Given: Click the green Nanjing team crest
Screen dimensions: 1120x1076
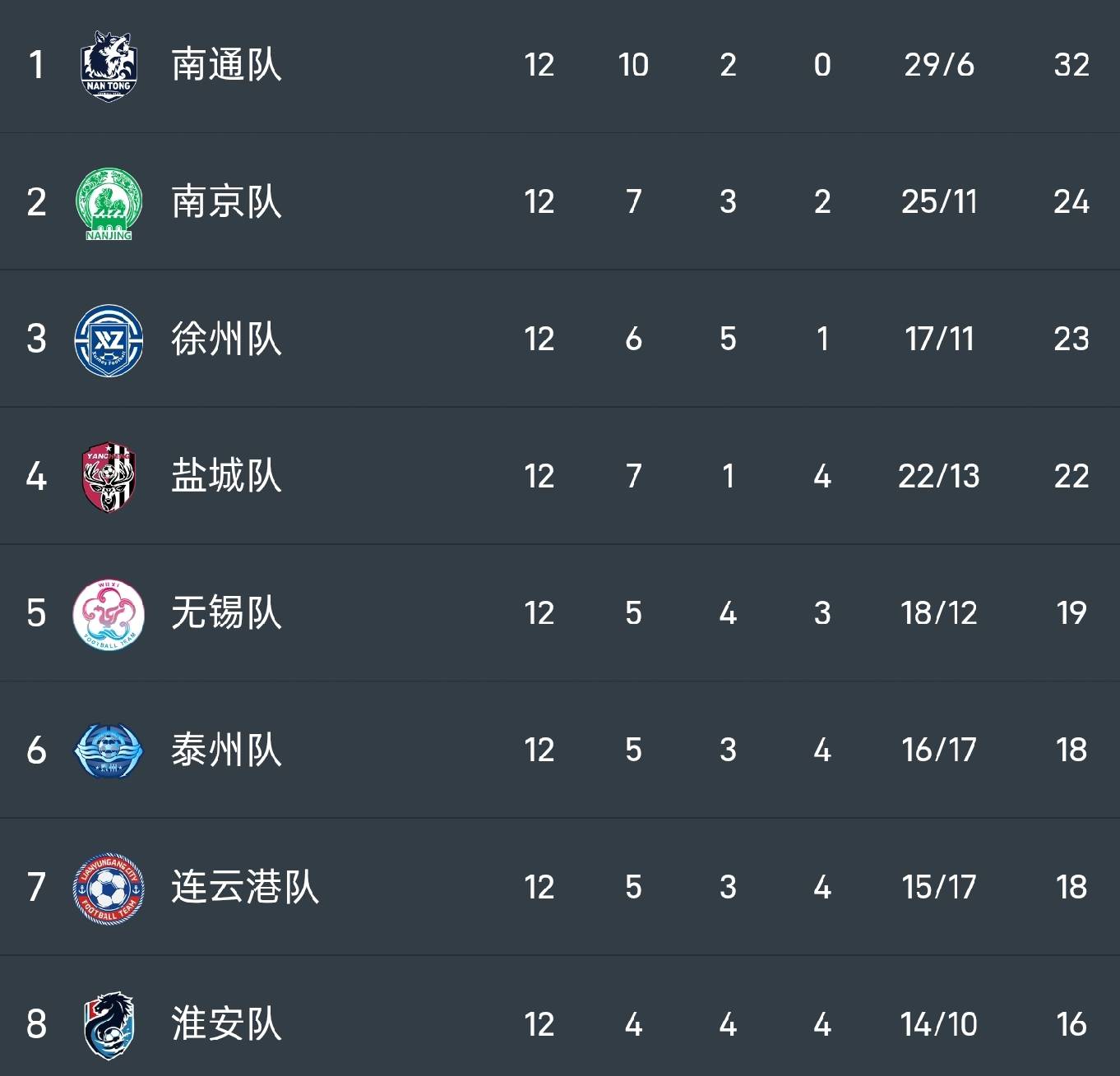Looking at the screenshot, I should point(109,203).
